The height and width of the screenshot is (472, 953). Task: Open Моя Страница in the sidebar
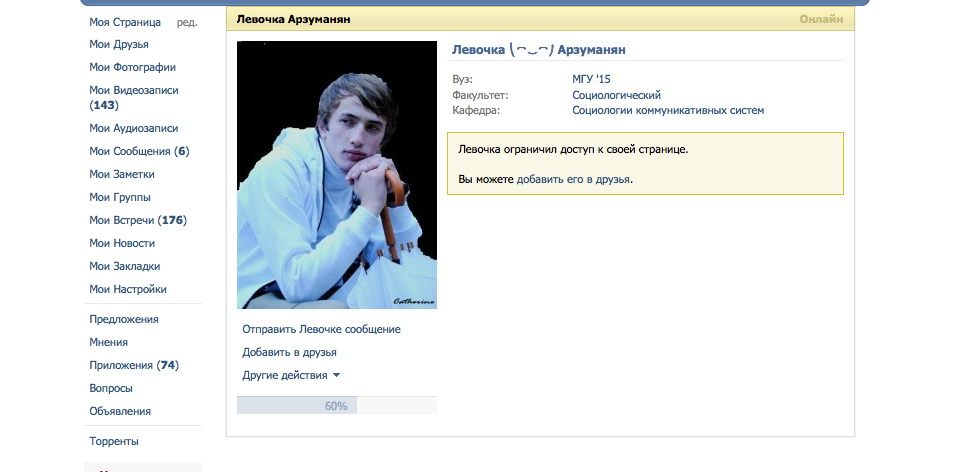125,22
